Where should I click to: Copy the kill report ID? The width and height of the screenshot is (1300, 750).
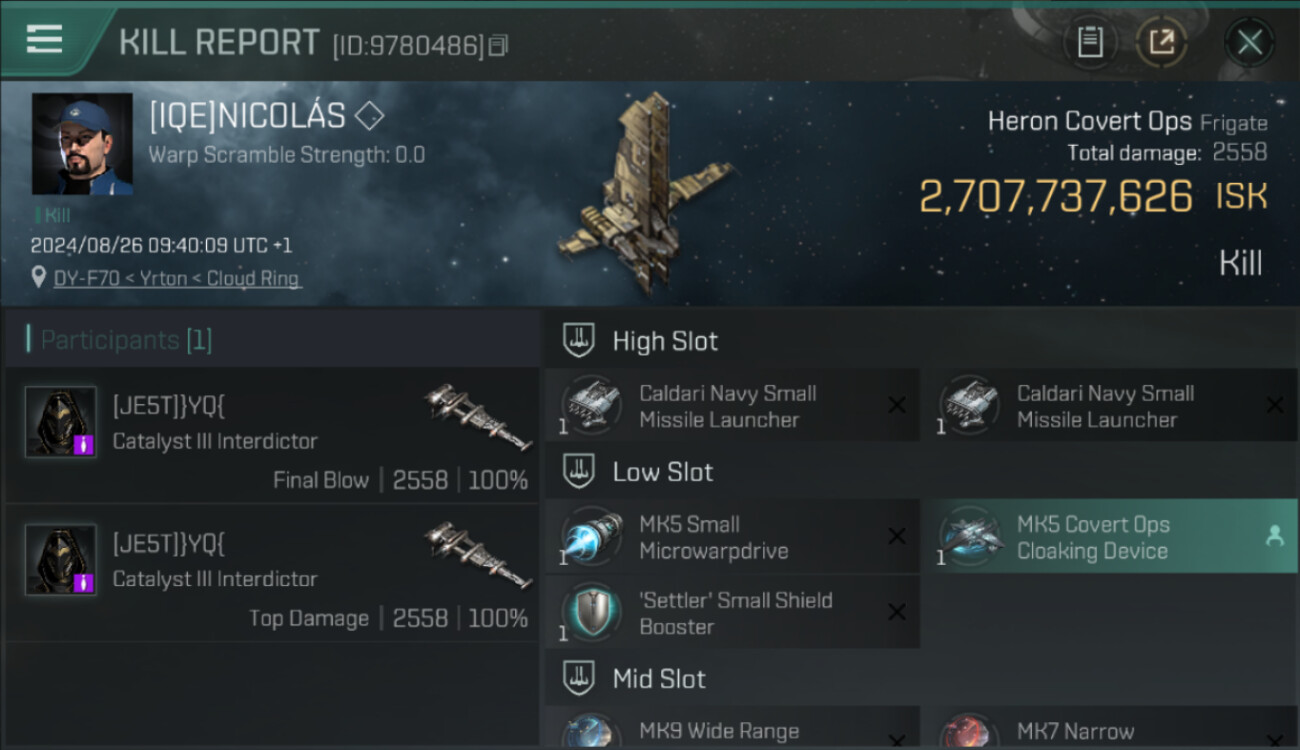pyautogui.click(x=498, y=46)
